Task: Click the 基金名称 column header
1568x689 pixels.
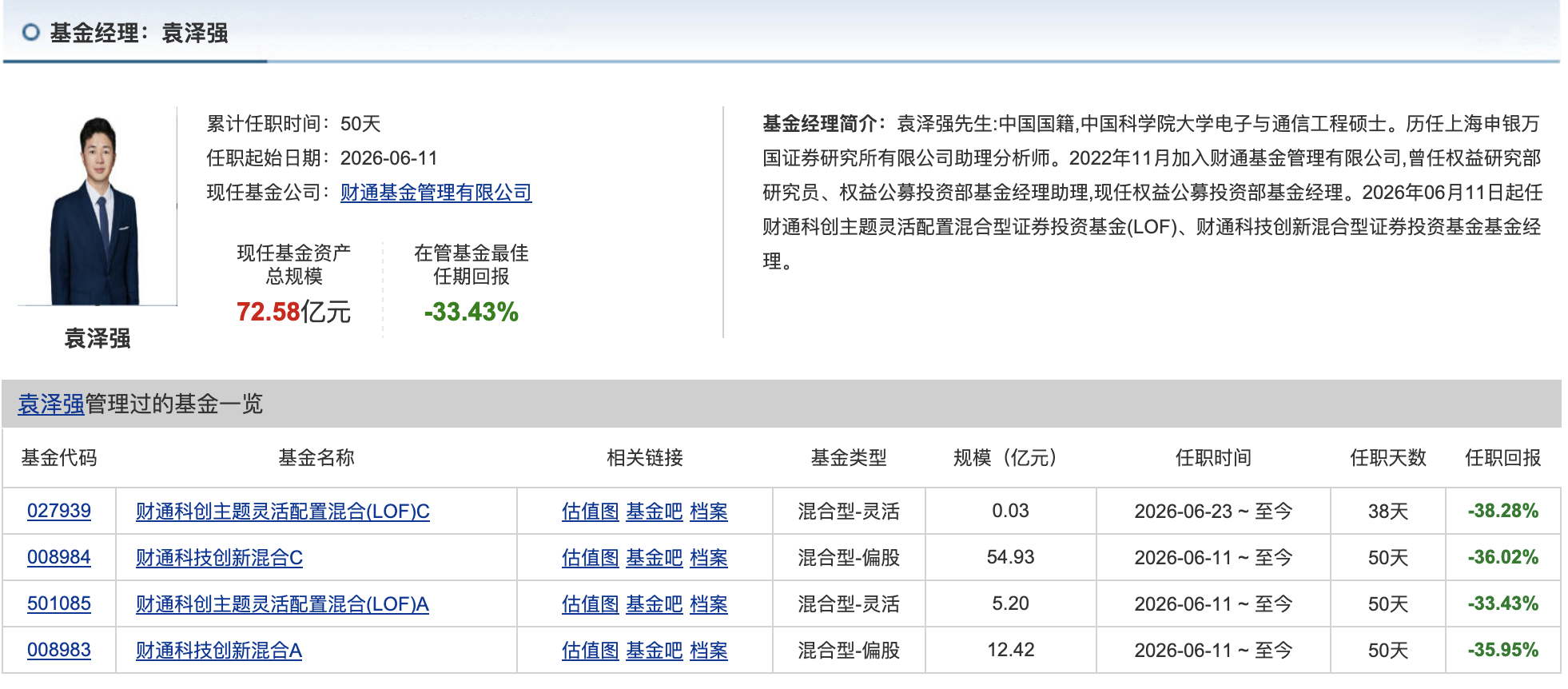Action: (x=316, y=458)
